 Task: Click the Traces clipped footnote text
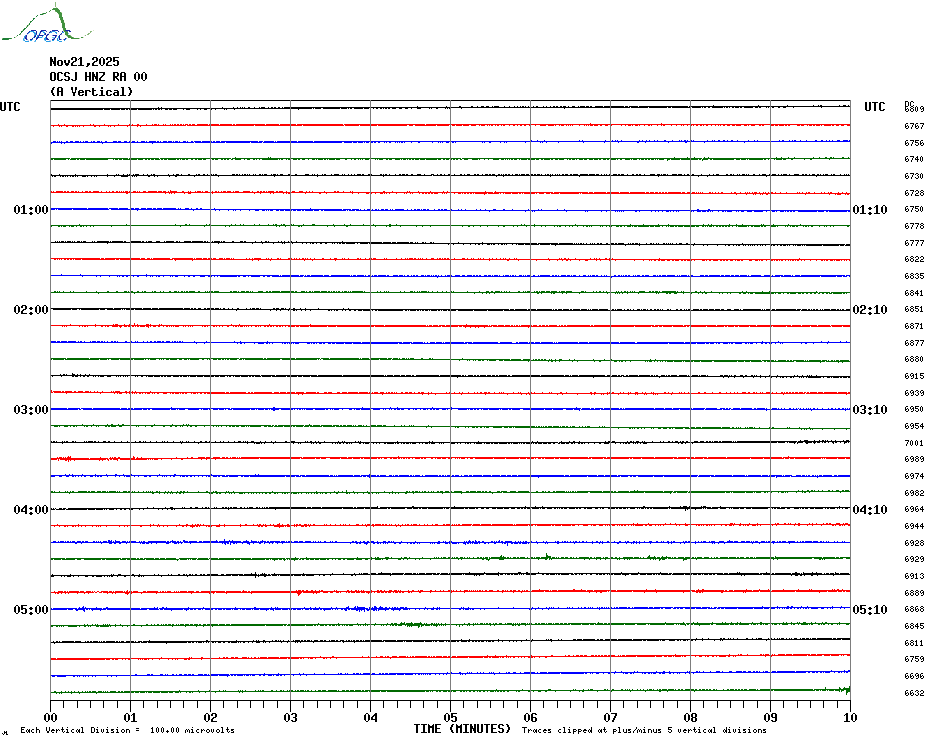pyautogui.click(x=644, y=730)
